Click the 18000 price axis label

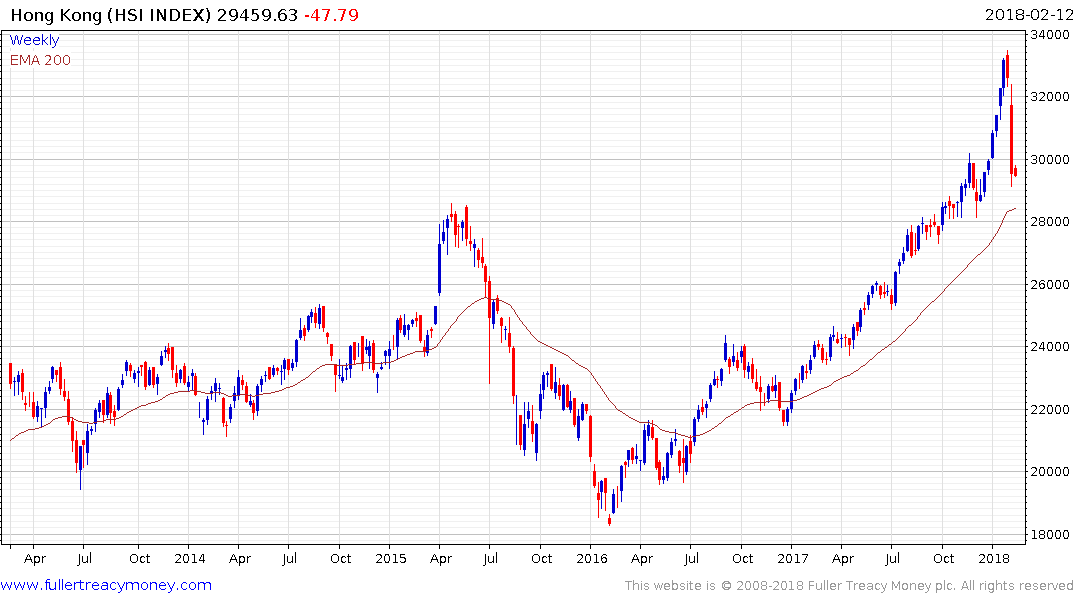[1050, 534]
